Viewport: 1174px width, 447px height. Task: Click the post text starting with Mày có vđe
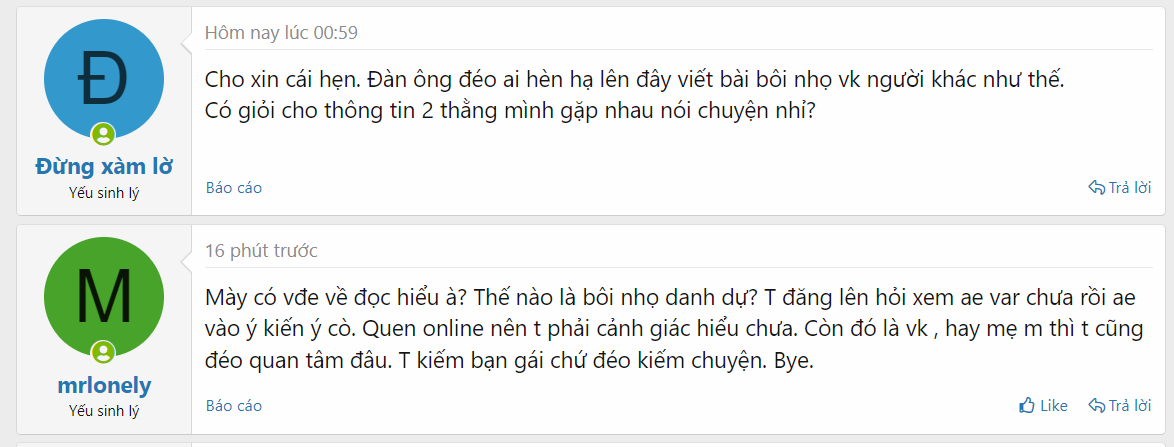(674, 329)
